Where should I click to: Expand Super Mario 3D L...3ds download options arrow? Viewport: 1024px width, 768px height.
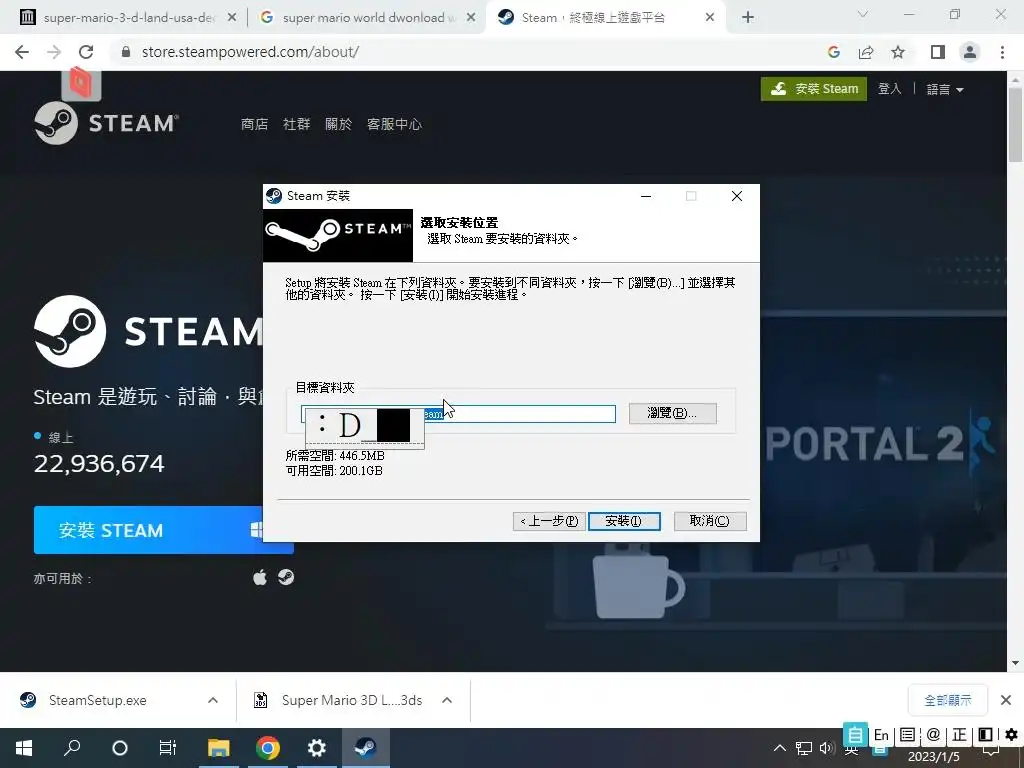pyautogui.click(x=447, y=700)
